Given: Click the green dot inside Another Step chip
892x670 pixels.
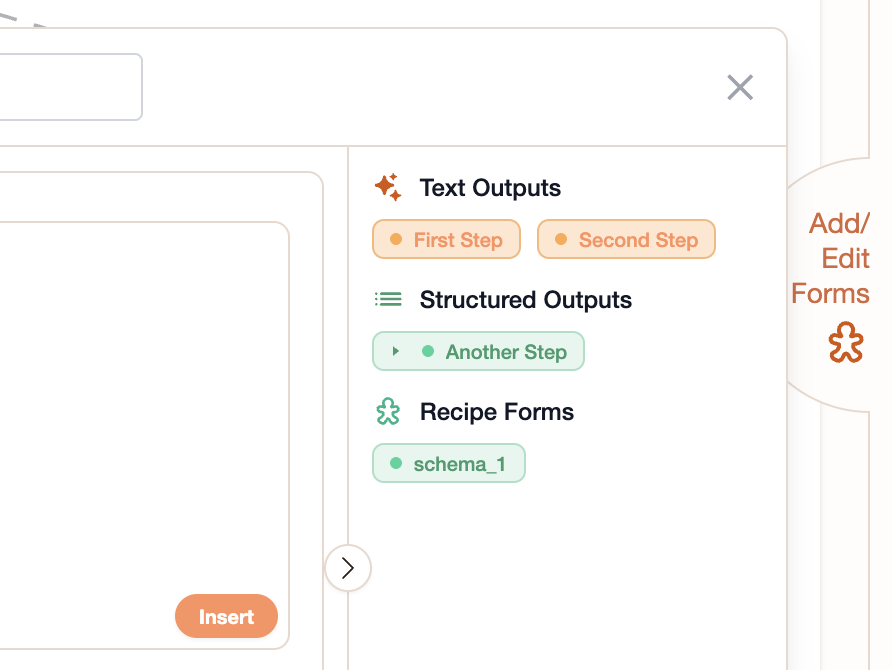Looking at the screenshot, I should click(430, 351).
